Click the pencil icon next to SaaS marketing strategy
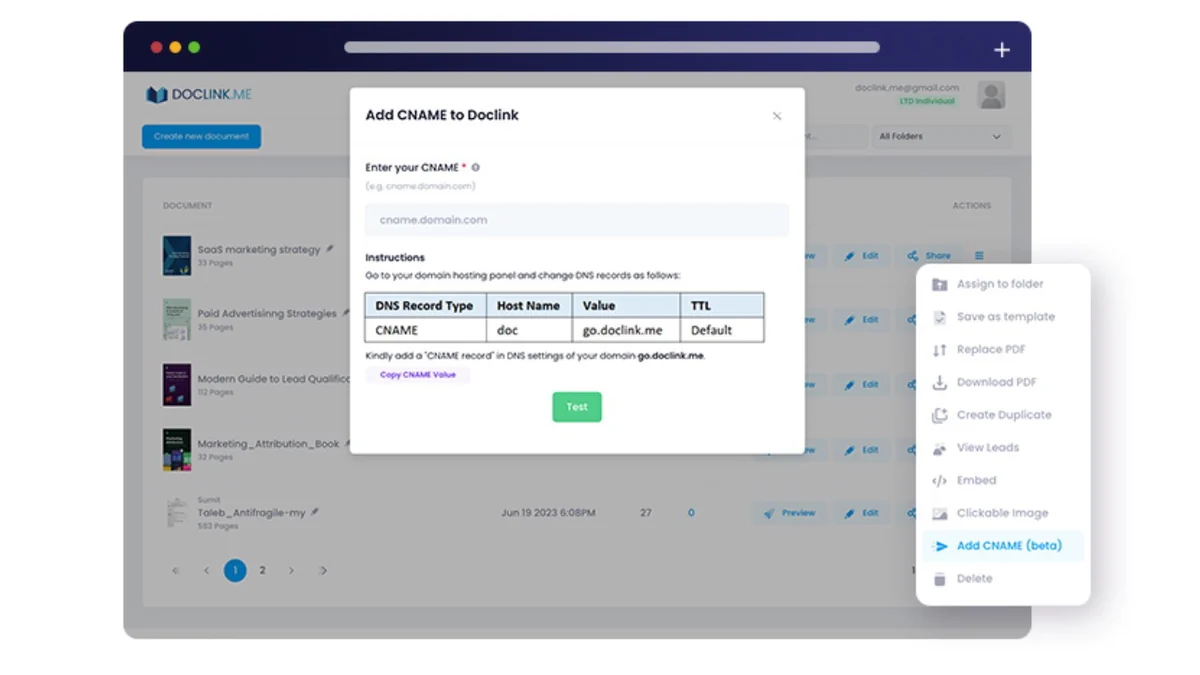The image size is (1200, 675). (x=331, y=249)
